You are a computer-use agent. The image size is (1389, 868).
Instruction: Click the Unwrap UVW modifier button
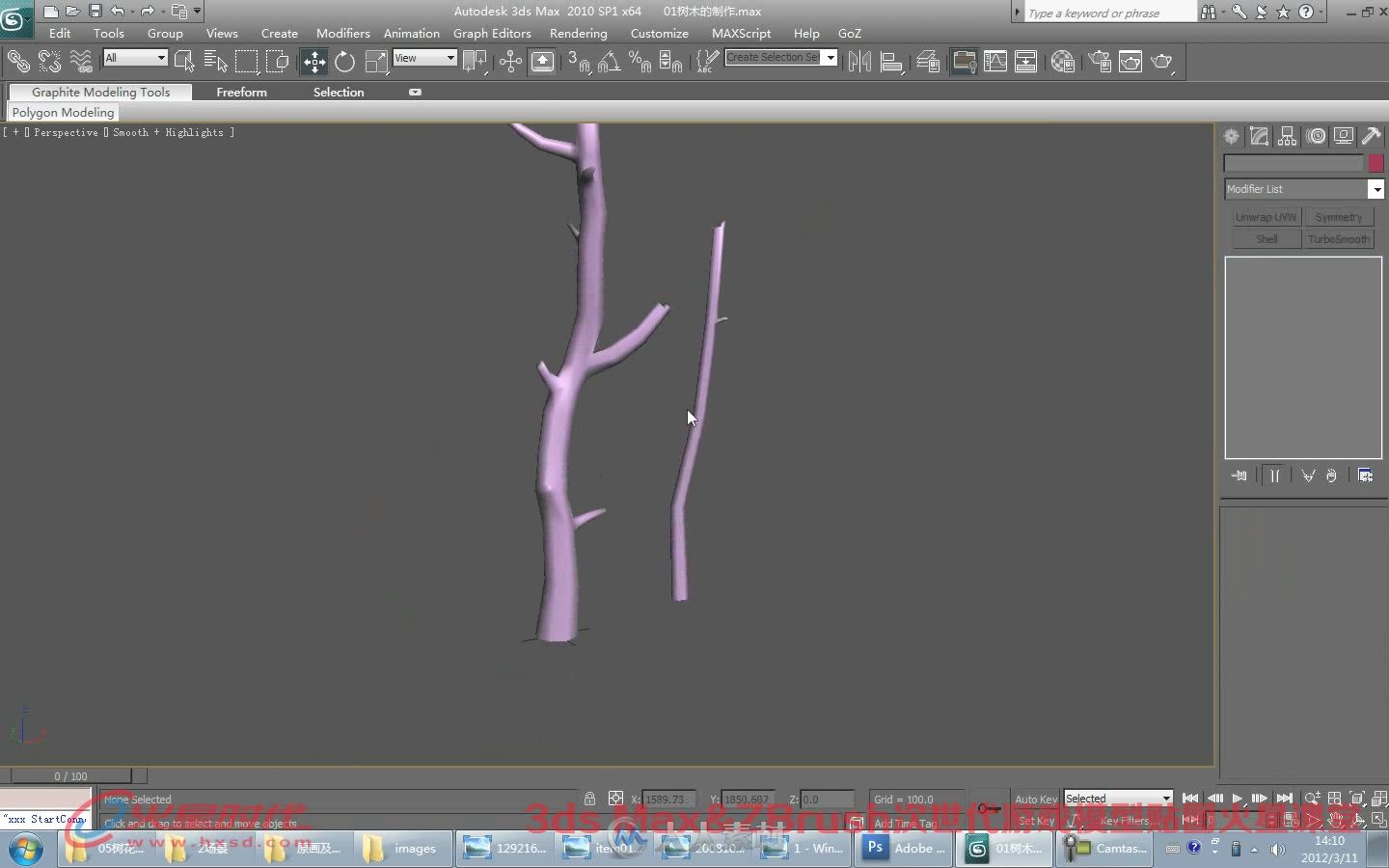1266,217
